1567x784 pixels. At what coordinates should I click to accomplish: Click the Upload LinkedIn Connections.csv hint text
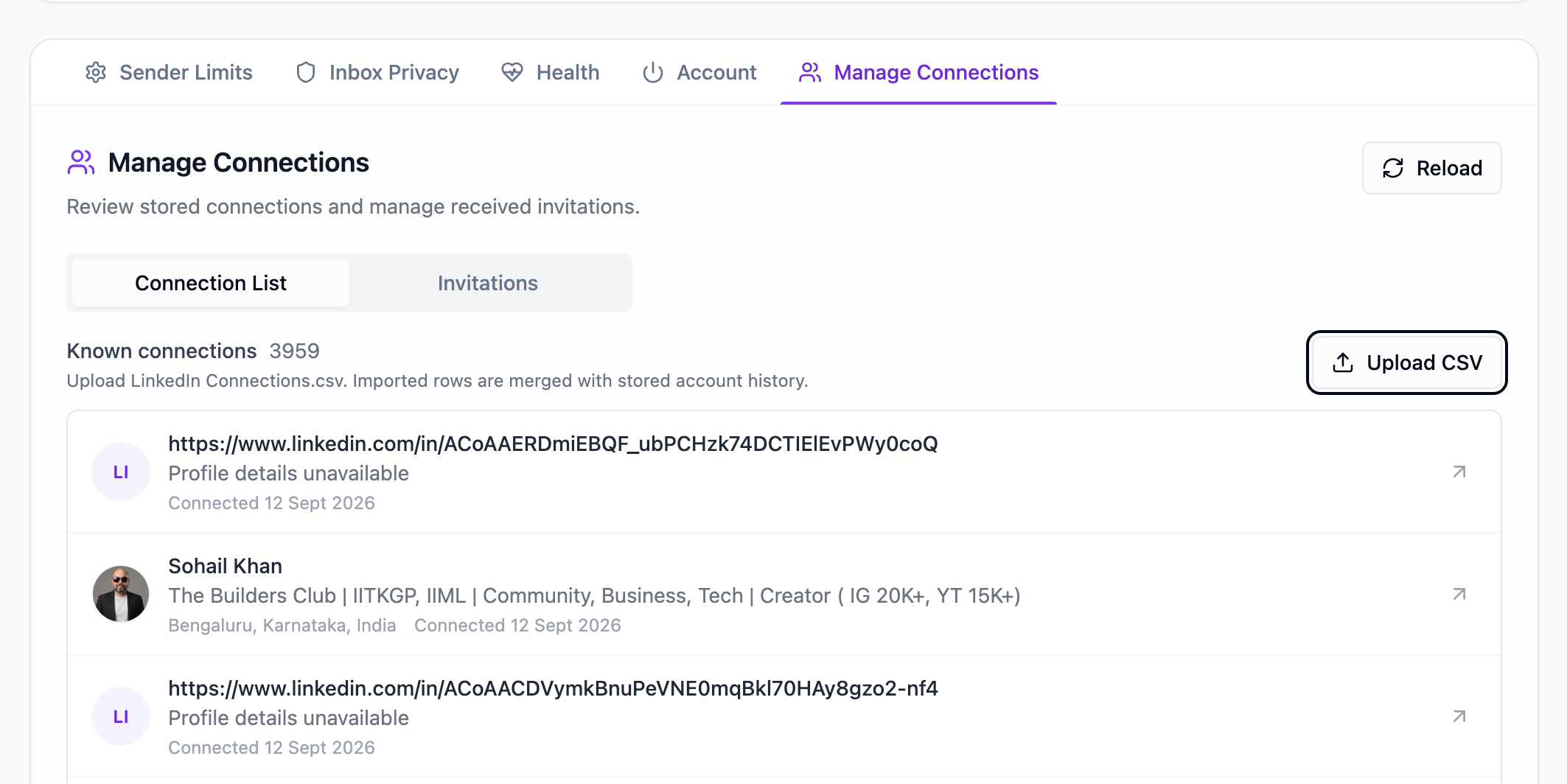pyautogui.click(x=437, y=381)
